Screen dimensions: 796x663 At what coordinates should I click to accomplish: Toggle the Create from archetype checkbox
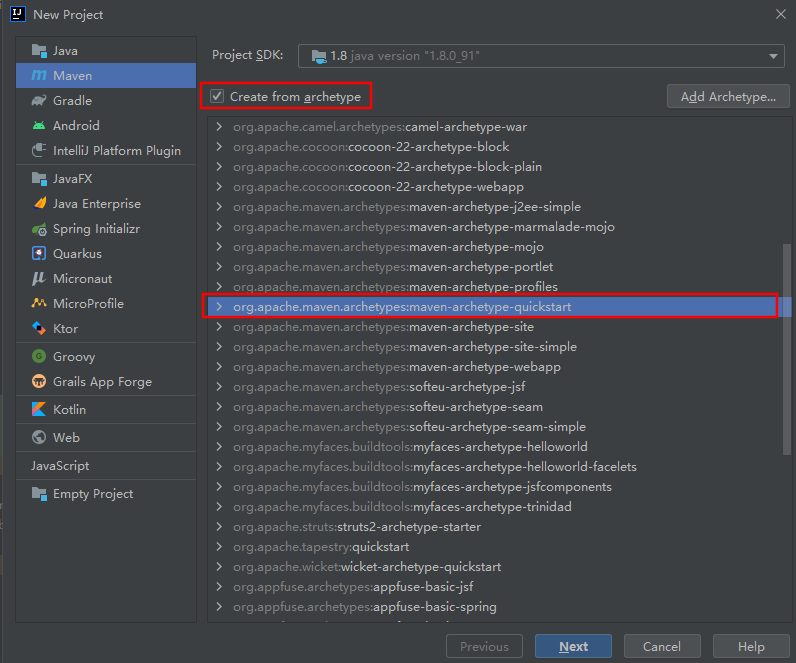(x=217, y=96)
